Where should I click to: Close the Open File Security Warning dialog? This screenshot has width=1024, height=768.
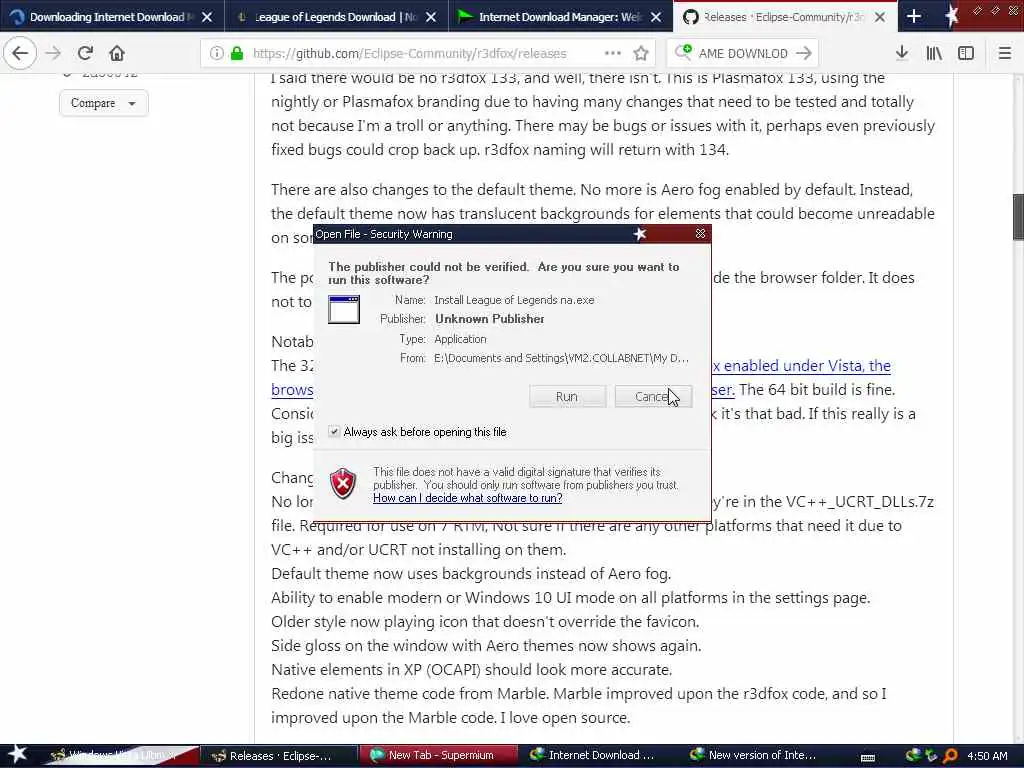click(x=700, y=233)
